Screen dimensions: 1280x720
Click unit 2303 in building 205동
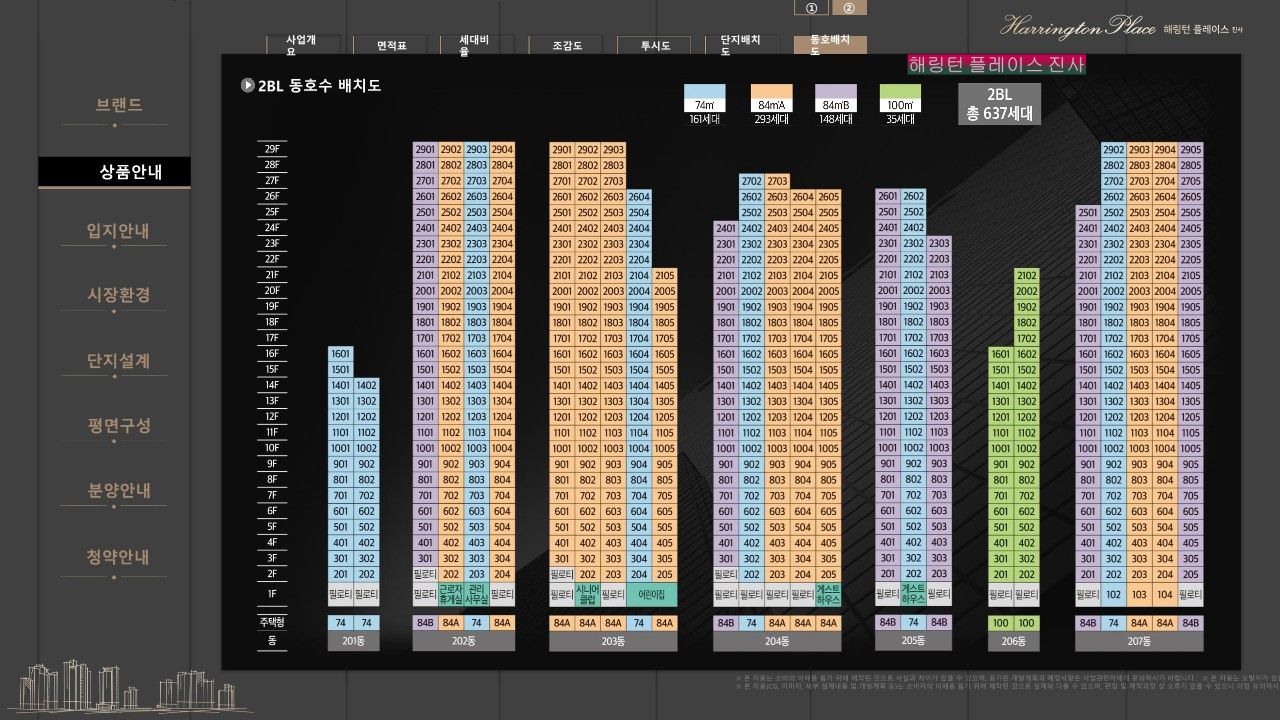[x=939, y=243]
